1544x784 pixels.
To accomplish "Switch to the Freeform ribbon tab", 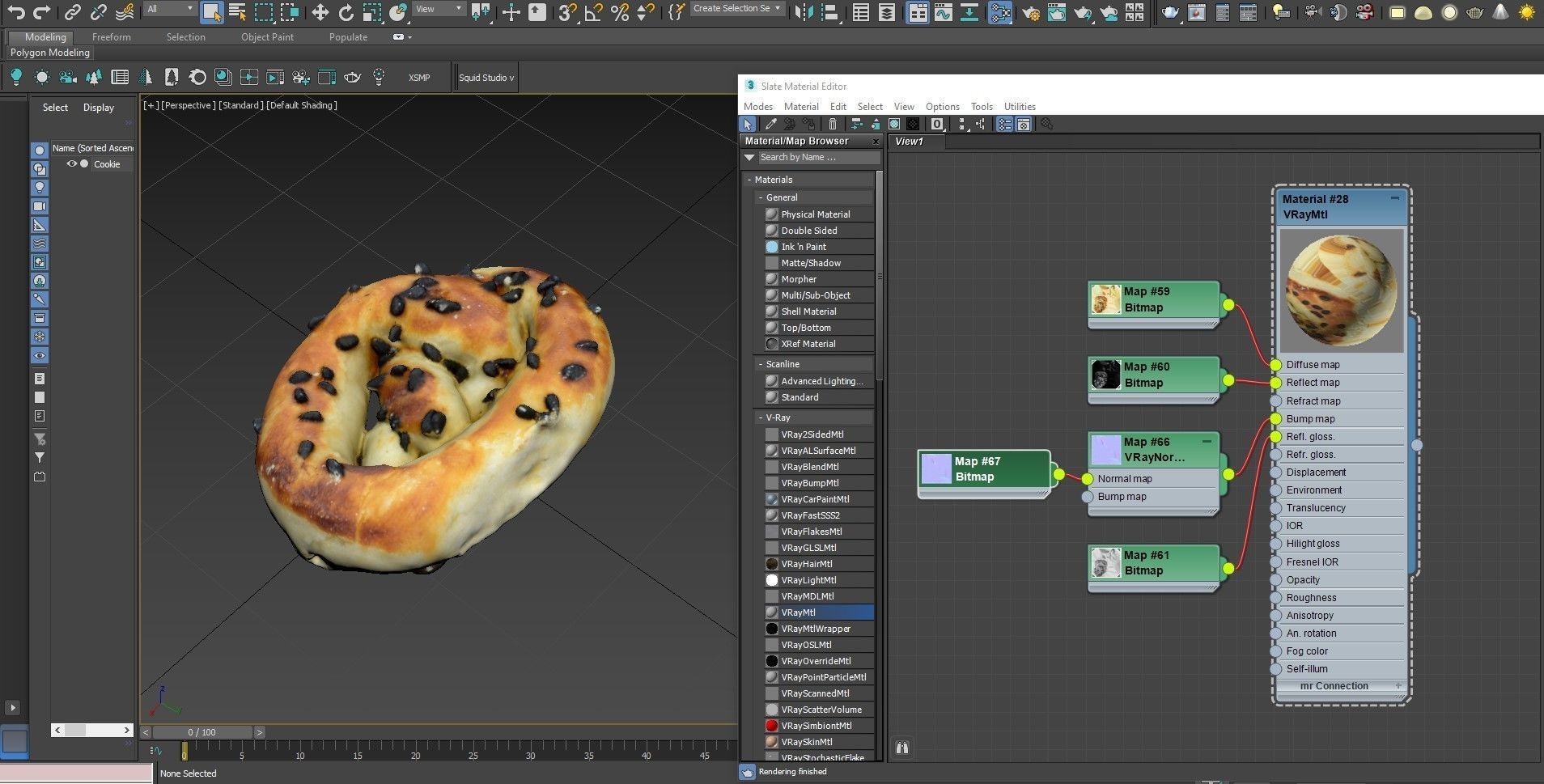I will [x=112, y=37].
